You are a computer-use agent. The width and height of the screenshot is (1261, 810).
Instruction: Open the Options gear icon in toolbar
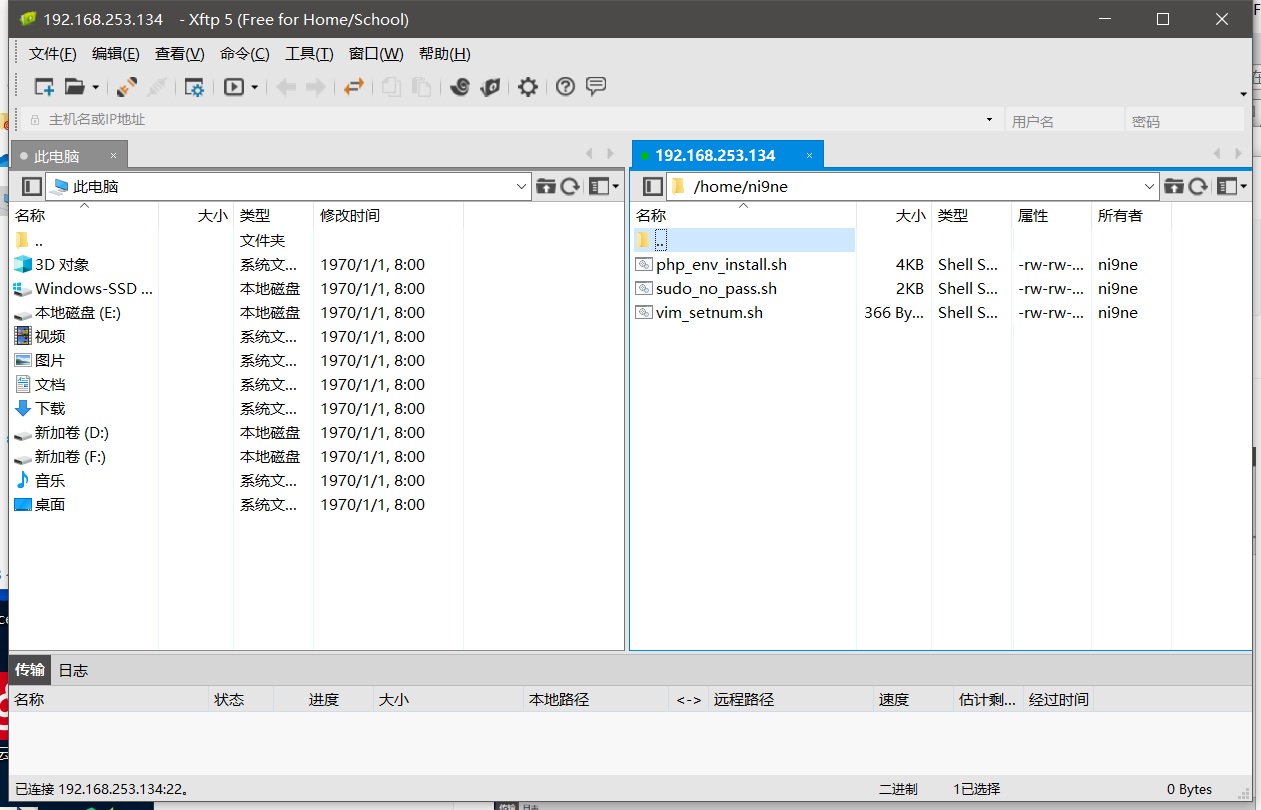point(528,87)
